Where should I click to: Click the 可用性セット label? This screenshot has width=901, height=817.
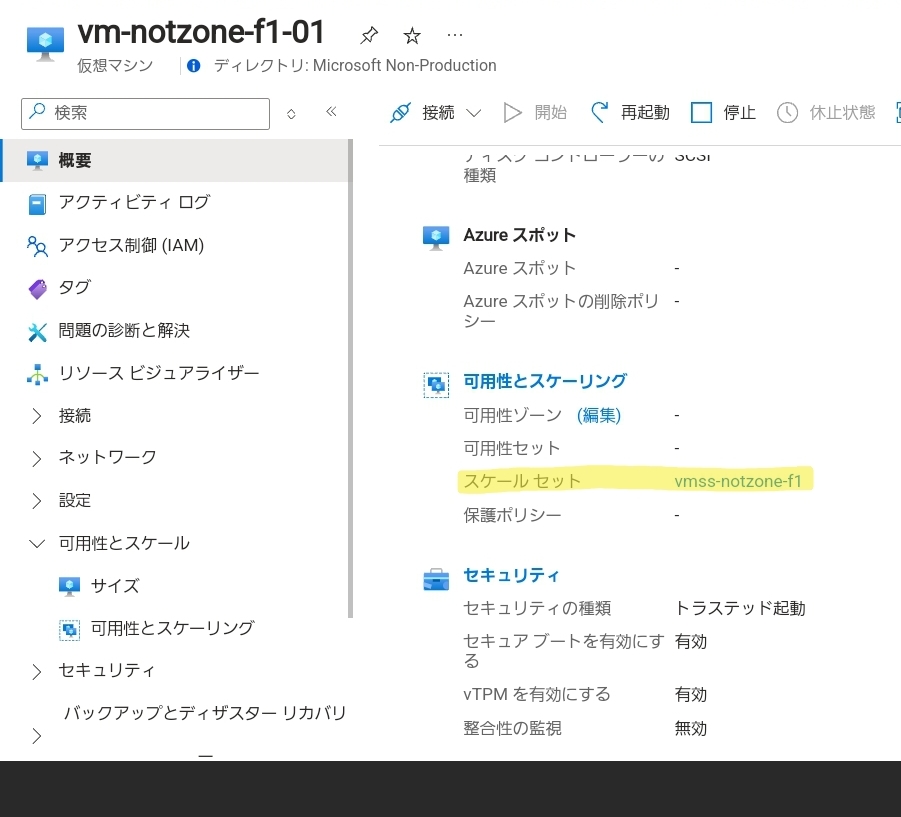click(x=511, y=448)
